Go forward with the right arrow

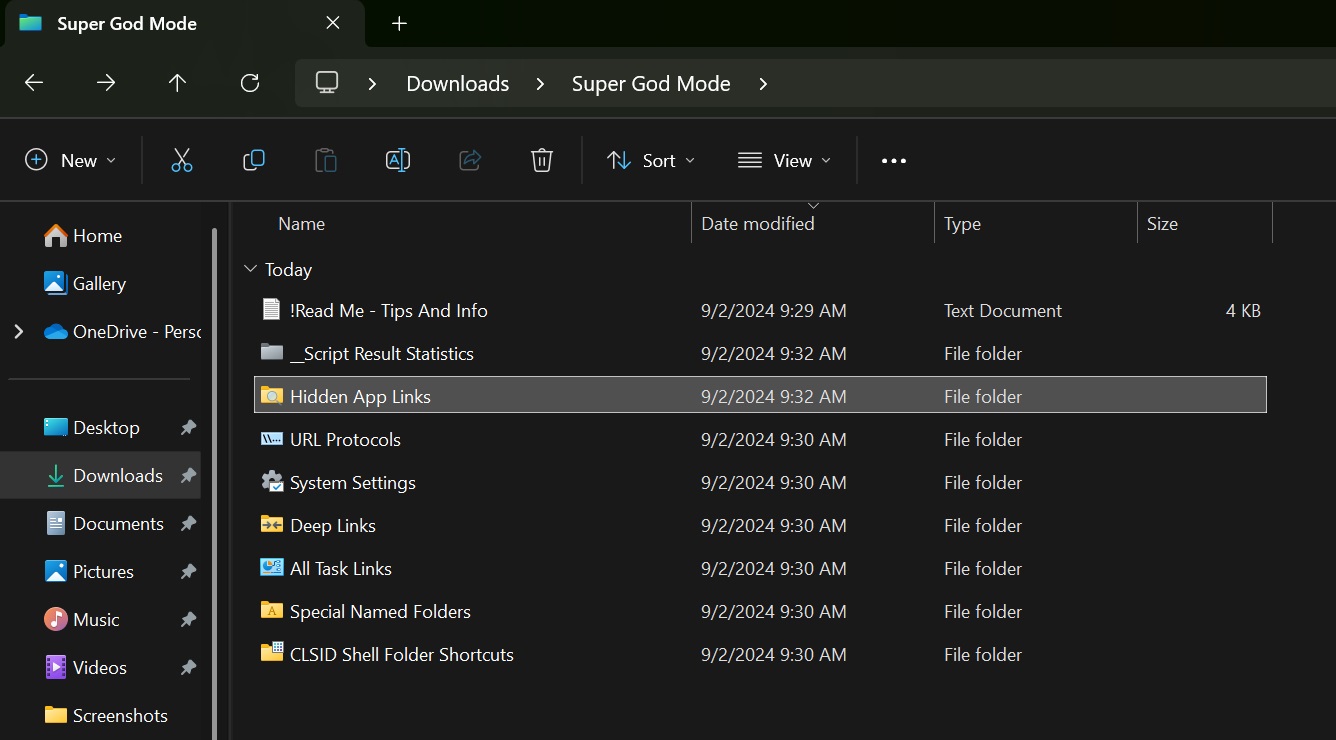pyautogui.click(x=106, y=83)
